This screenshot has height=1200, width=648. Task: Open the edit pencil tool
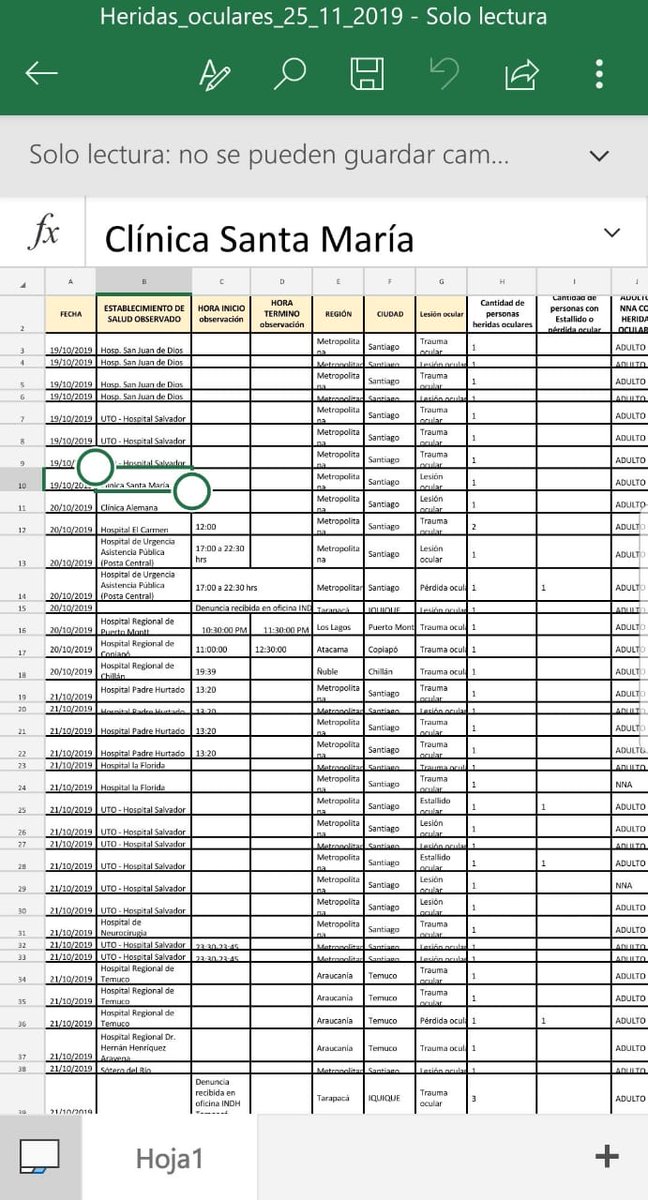[214, 74]
